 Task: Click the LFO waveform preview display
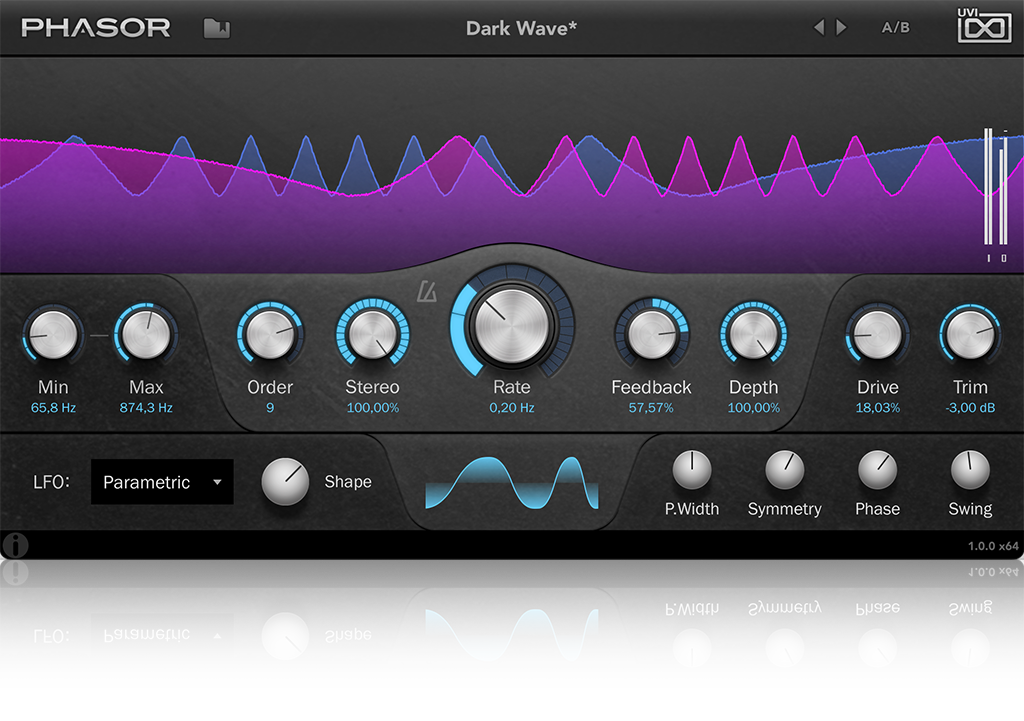(512, 483)
